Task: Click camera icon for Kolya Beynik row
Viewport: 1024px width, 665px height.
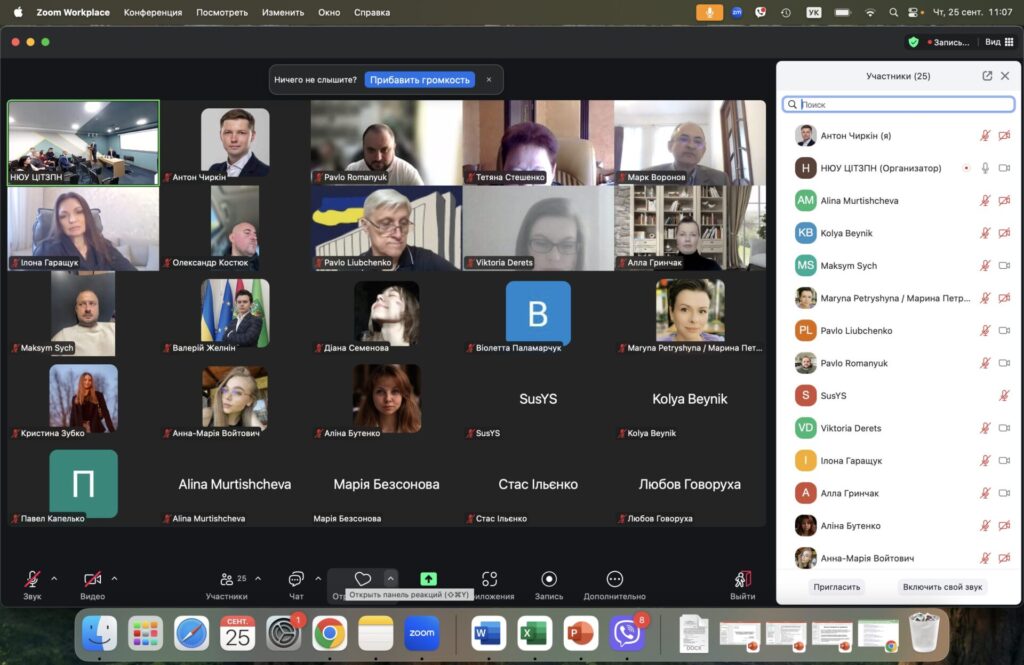Action: [1004, 233]
